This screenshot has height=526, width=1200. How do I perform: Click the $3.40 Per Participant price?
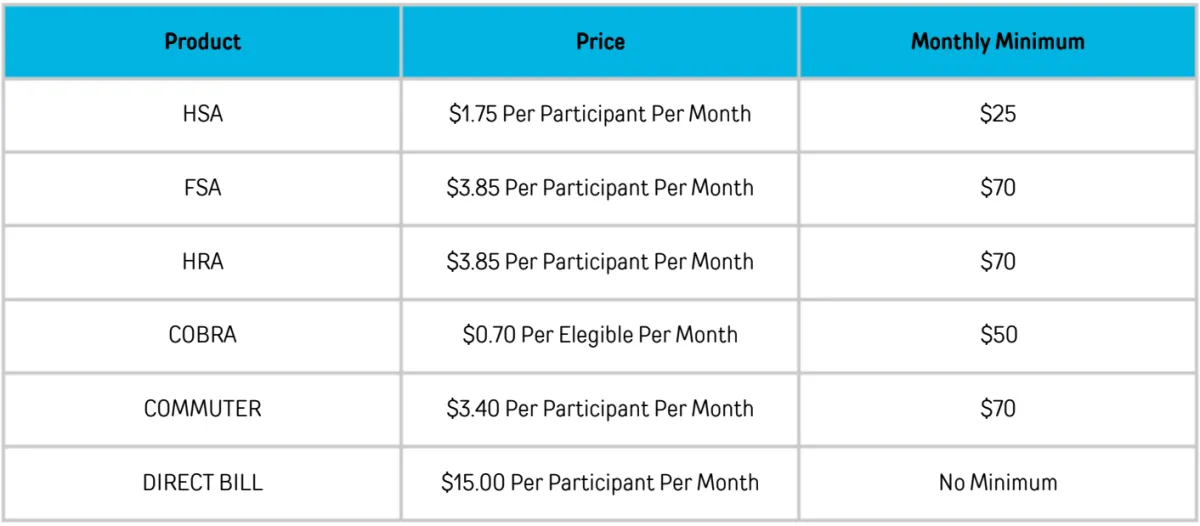coord(600,409)
